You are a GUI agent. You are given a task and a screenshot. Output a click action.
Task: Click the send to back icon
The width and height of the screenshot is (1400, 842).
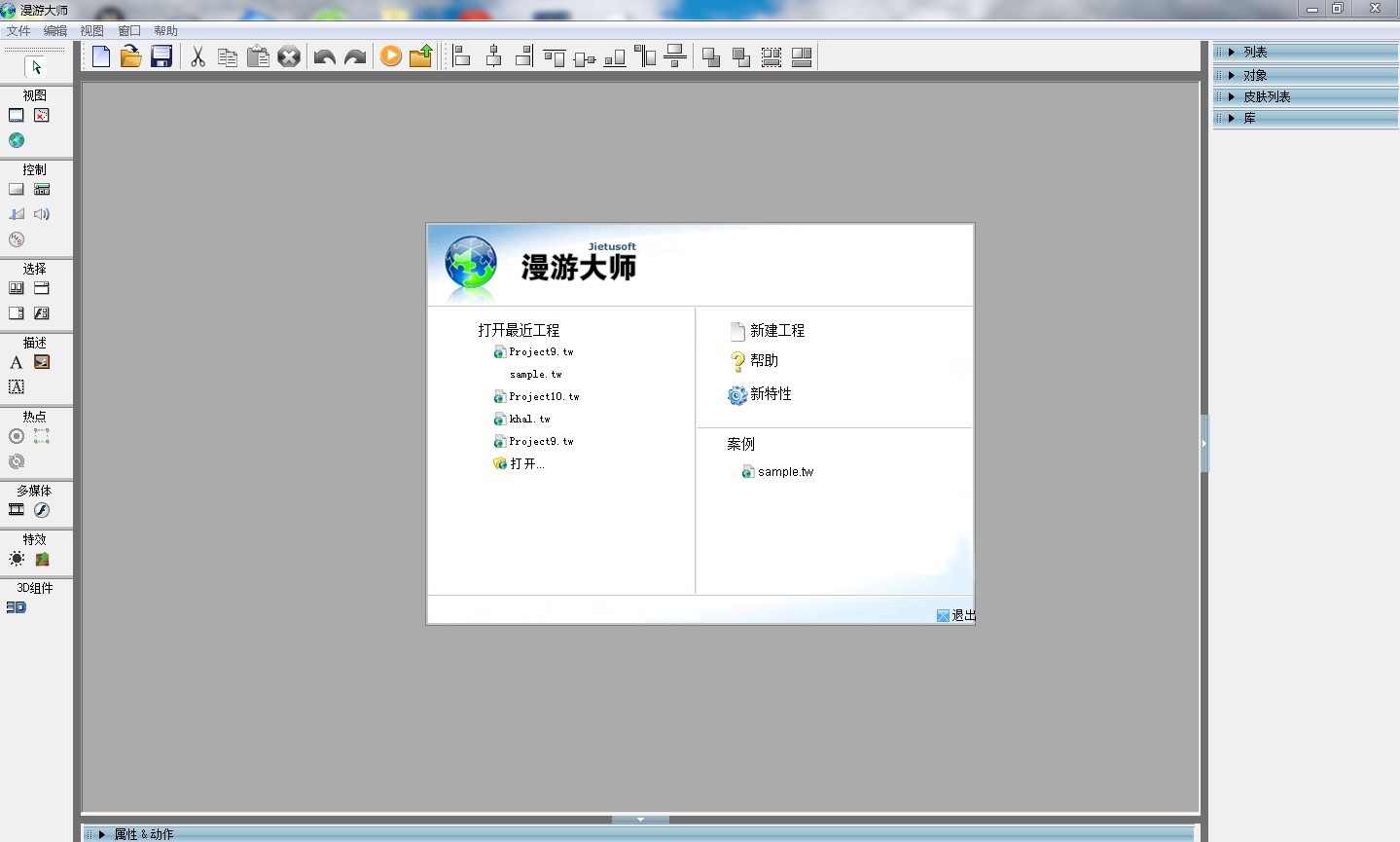pos(741,56)
